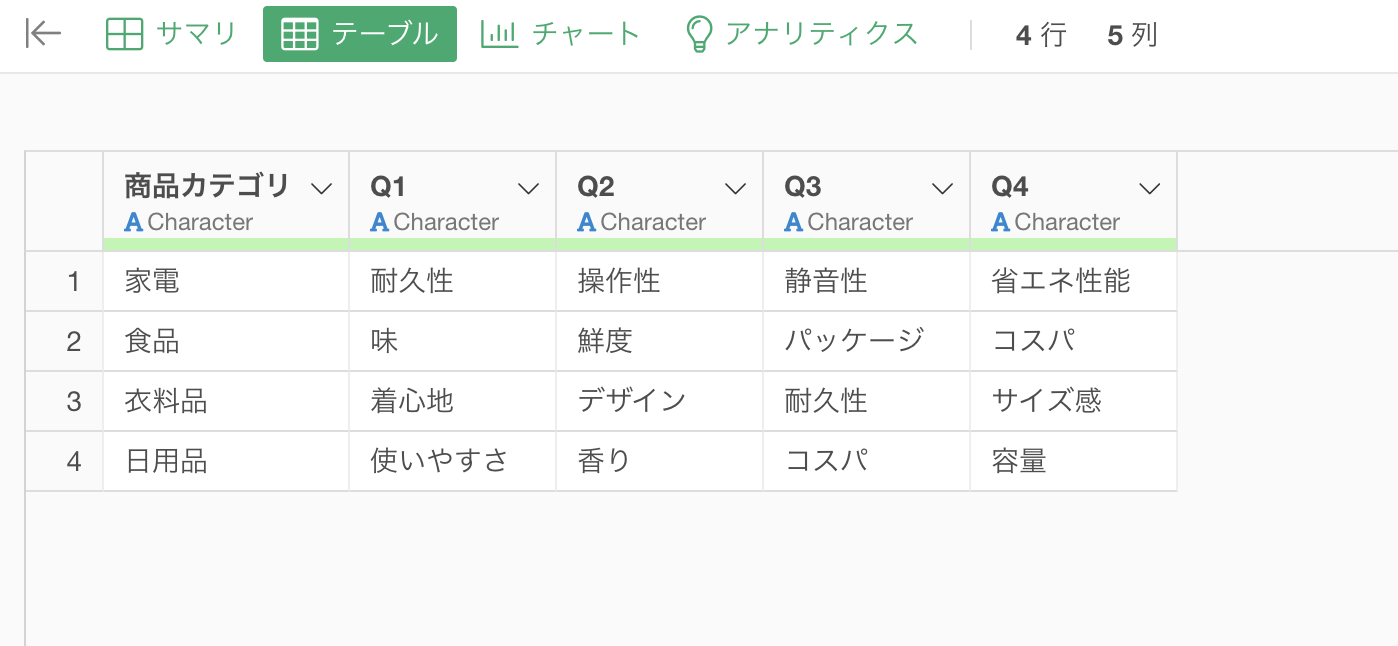Click the アナリティクス lightbulb icon

698,34
